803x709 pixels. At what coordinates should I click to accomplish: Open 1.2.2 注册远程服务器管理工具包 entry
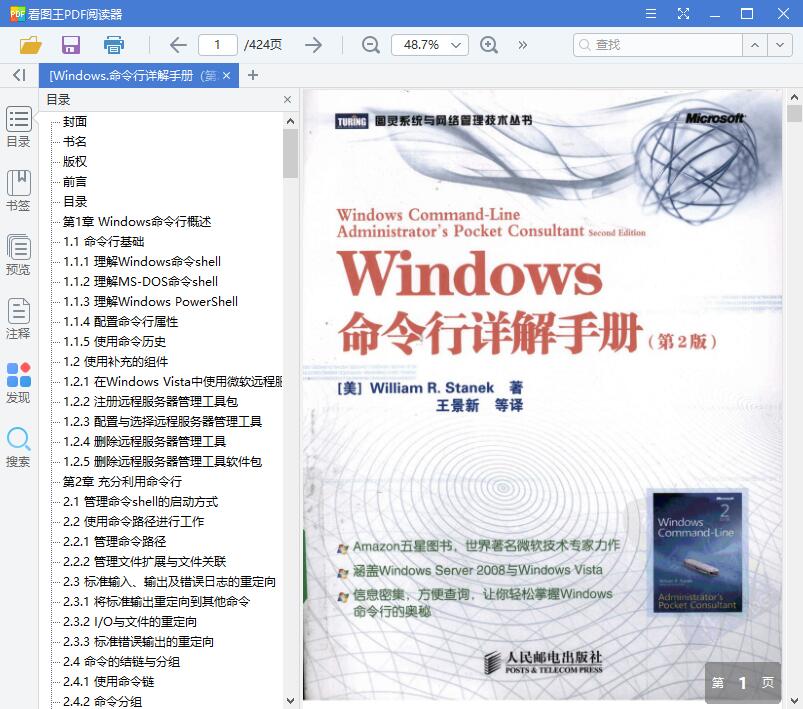point(150,402)
